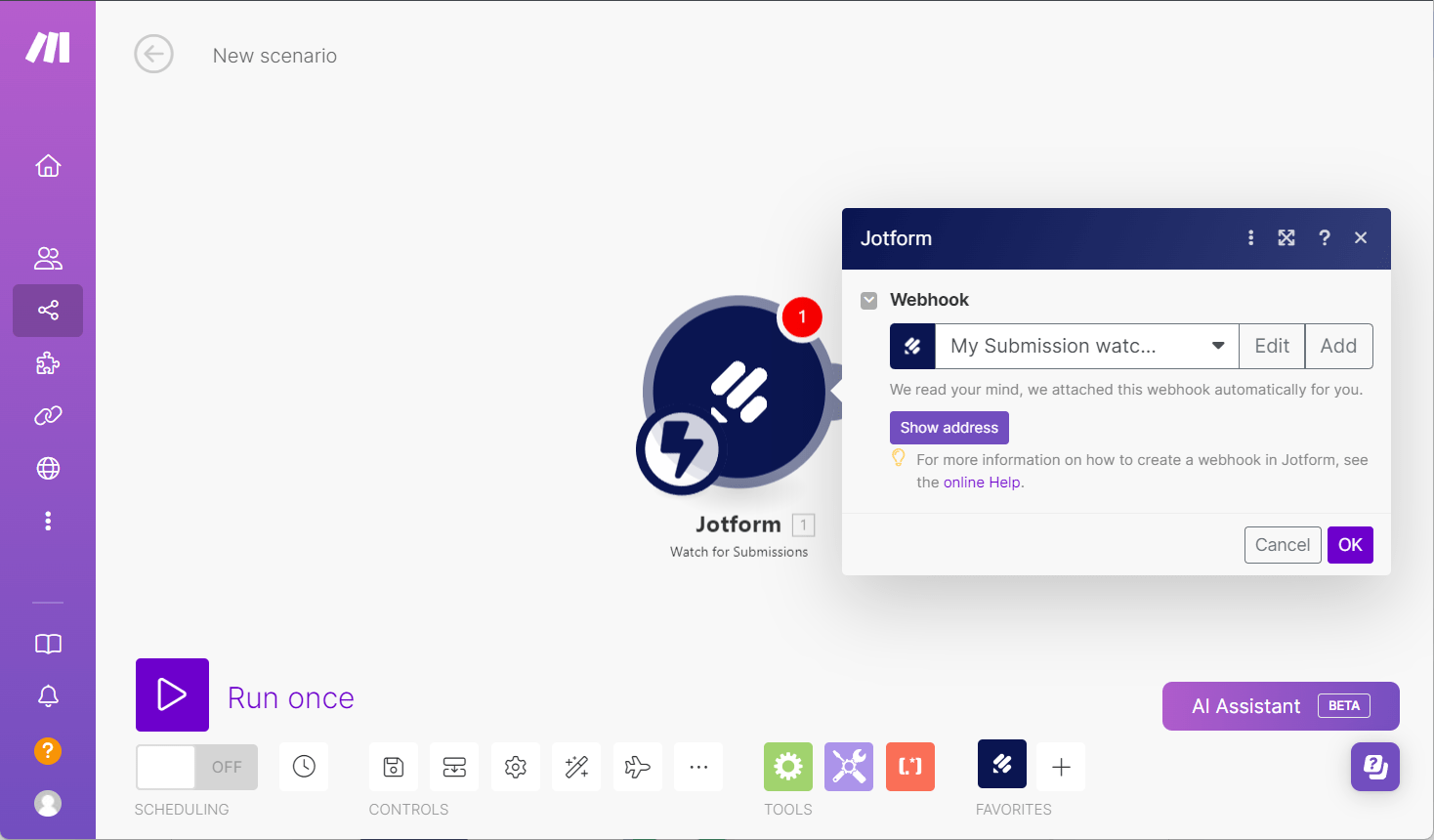
Task: Go back using the arrow button
Action: [x=153, y=54]
